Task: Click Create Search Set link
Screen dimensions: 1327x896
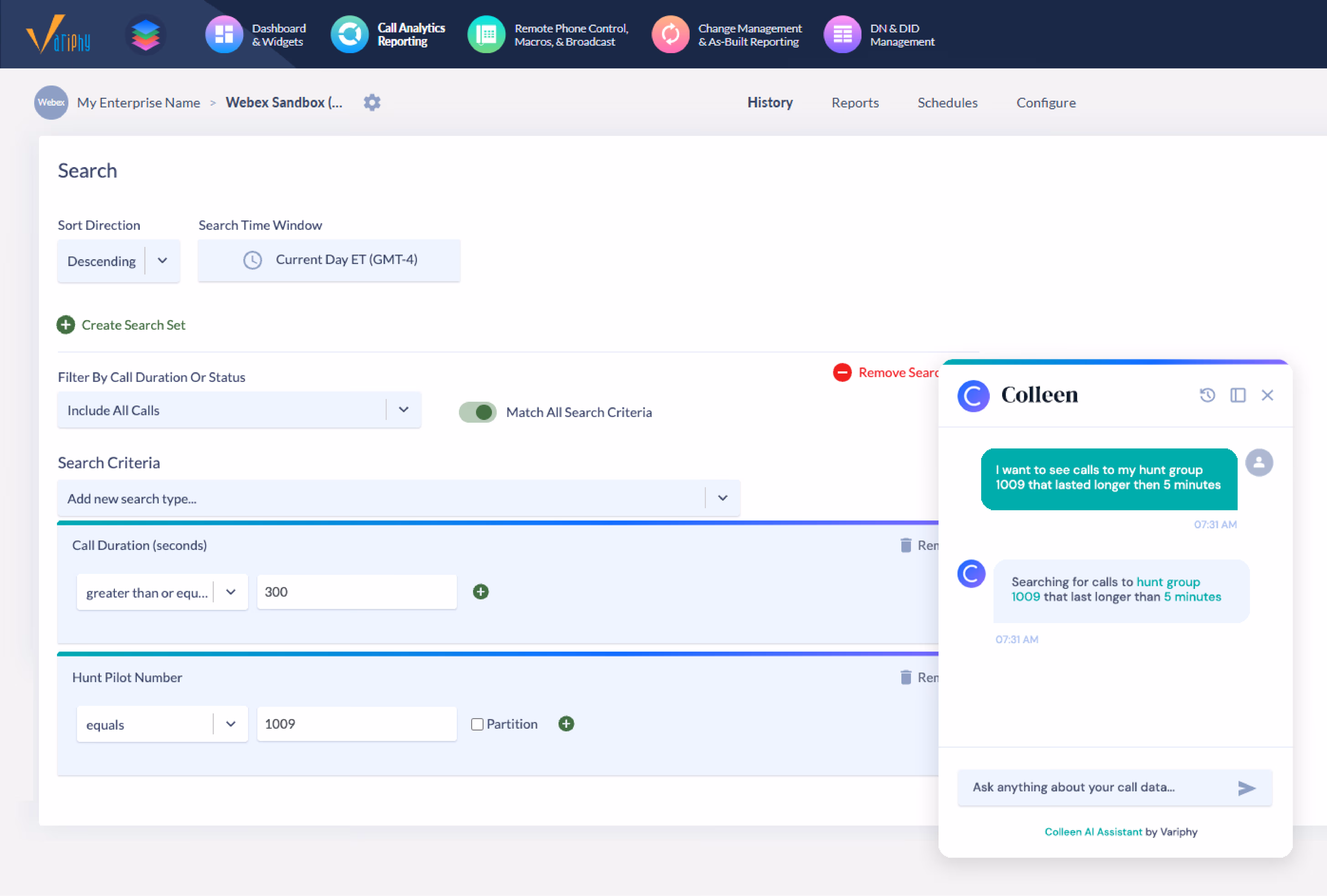Action: pos(133,325)
